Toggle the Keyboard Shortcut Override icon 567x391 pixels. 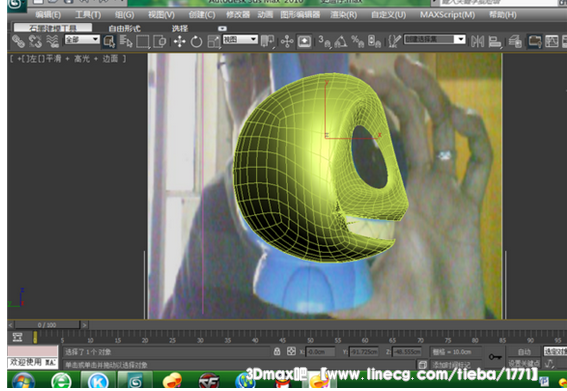tap(304, 42)
